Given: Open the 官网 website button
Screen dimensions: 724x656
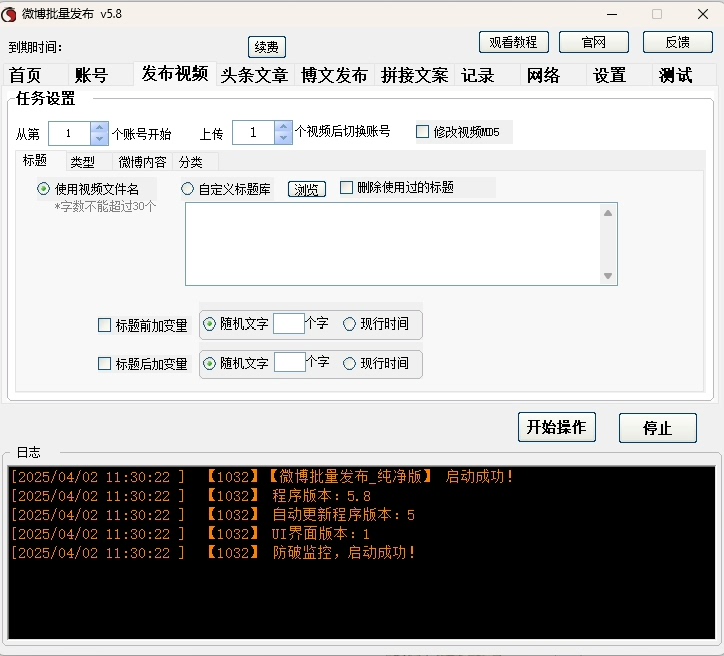Looking at the screenshot, I should click(594, 42).
